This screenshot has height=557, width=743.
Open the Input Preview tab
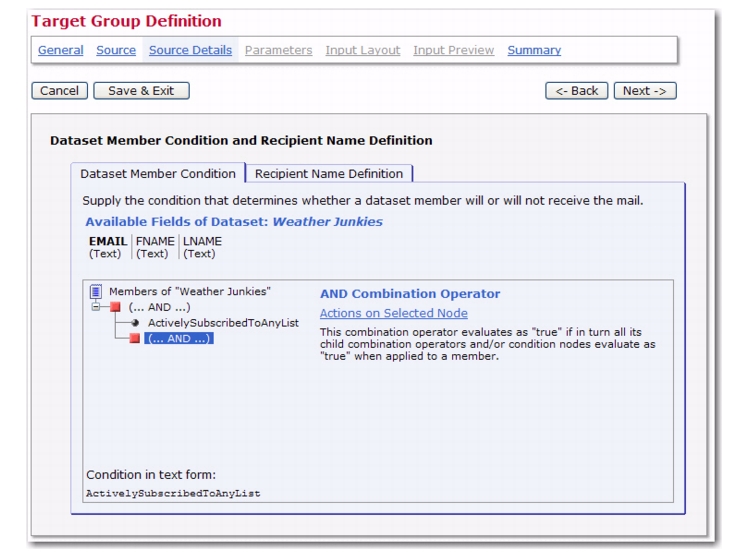[453, 50]
